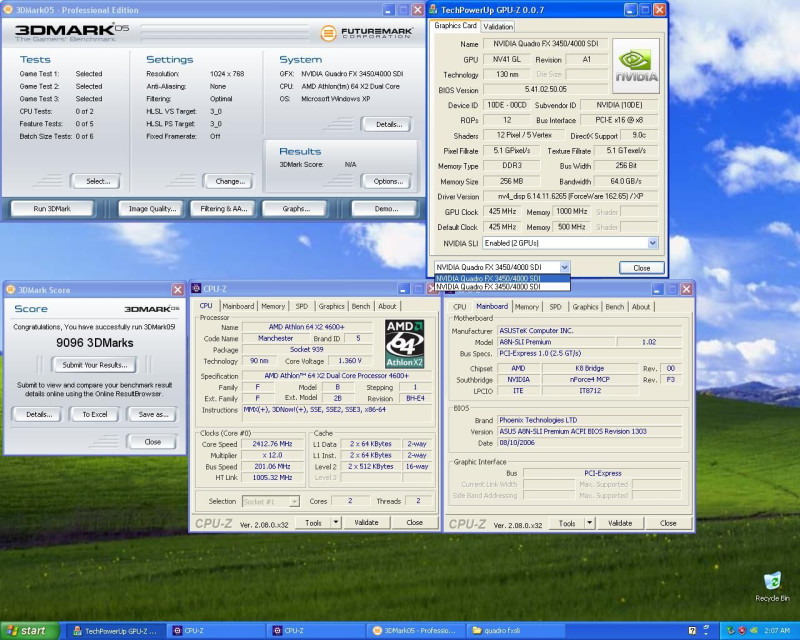
Task: Click the 9096 3DMarks score text
Action: click(x=95, y=343)
